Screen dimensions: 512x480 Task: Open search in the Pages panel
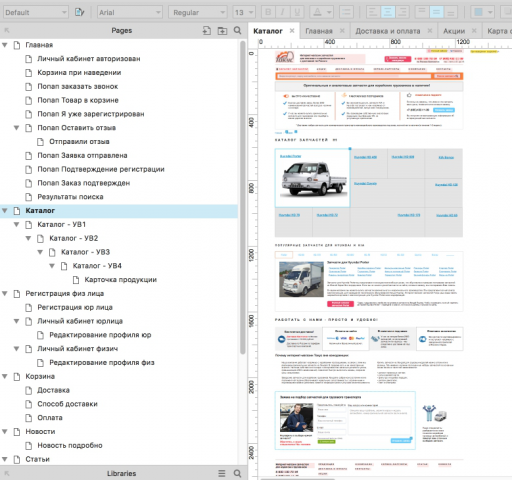pyautogui.click(x=237, y=31)
